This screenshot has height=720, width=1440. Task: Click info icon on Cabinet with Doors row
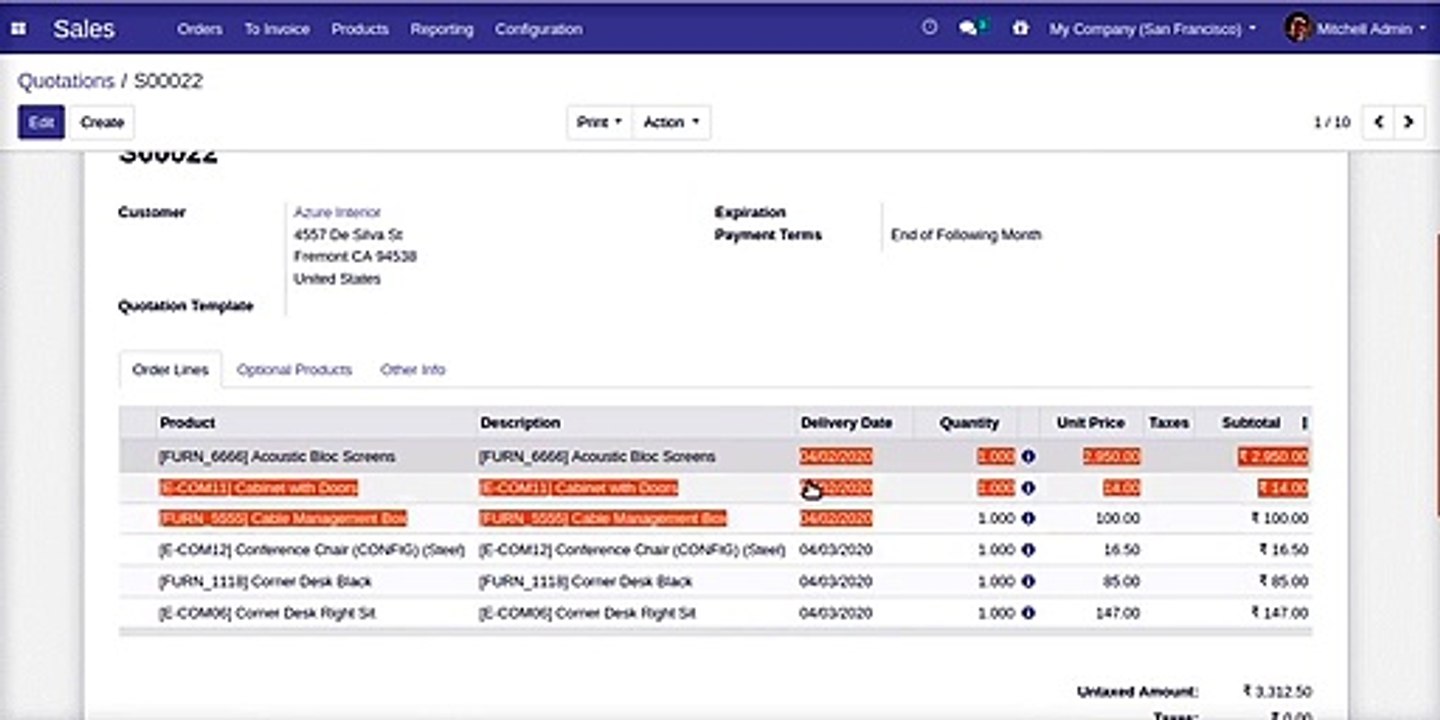pos(1028,488)
